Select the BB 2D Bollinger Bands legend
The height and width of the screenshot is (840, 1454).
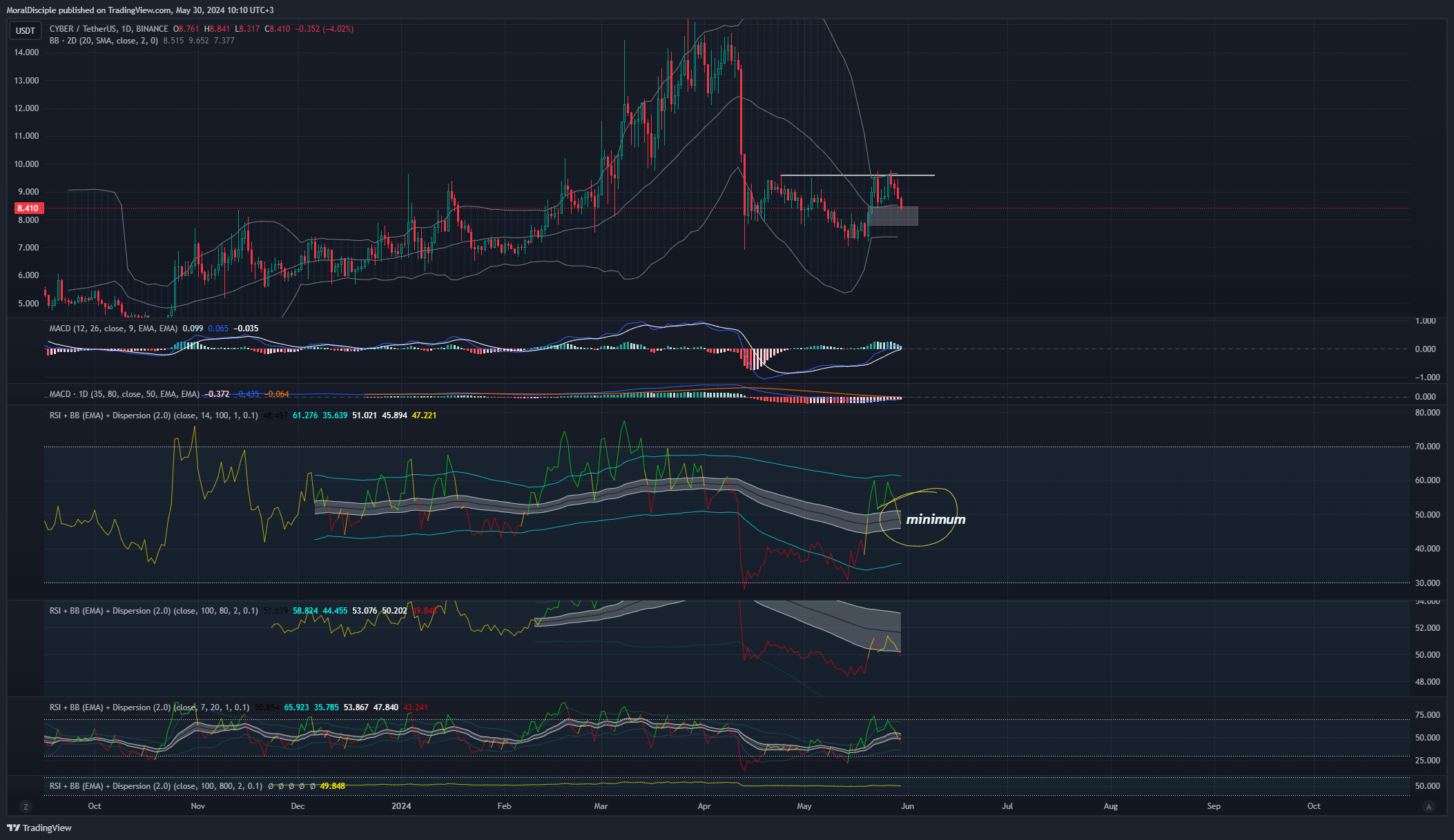[104, 41]
